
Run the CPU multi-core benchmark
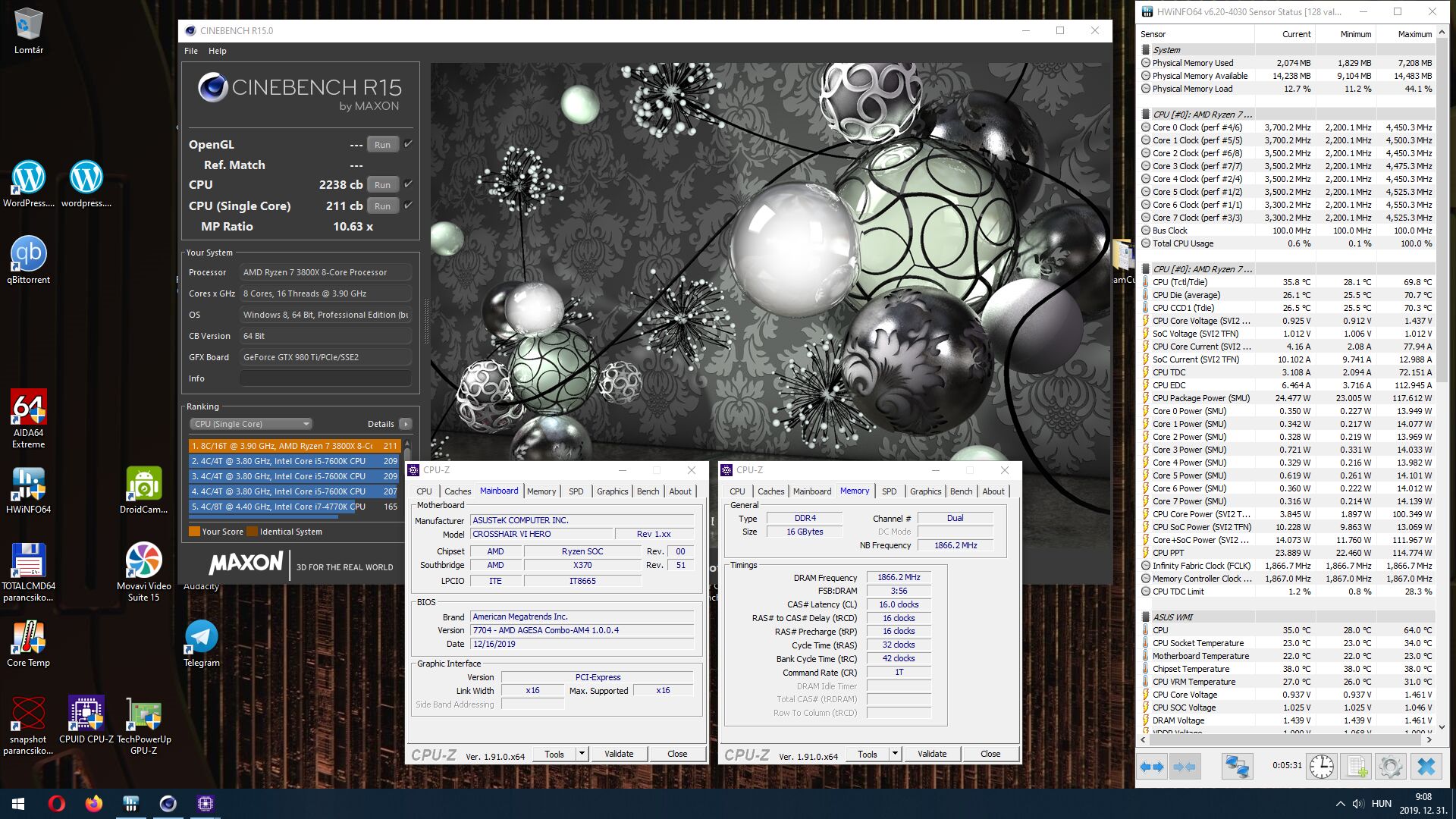[x=382, y=185]
